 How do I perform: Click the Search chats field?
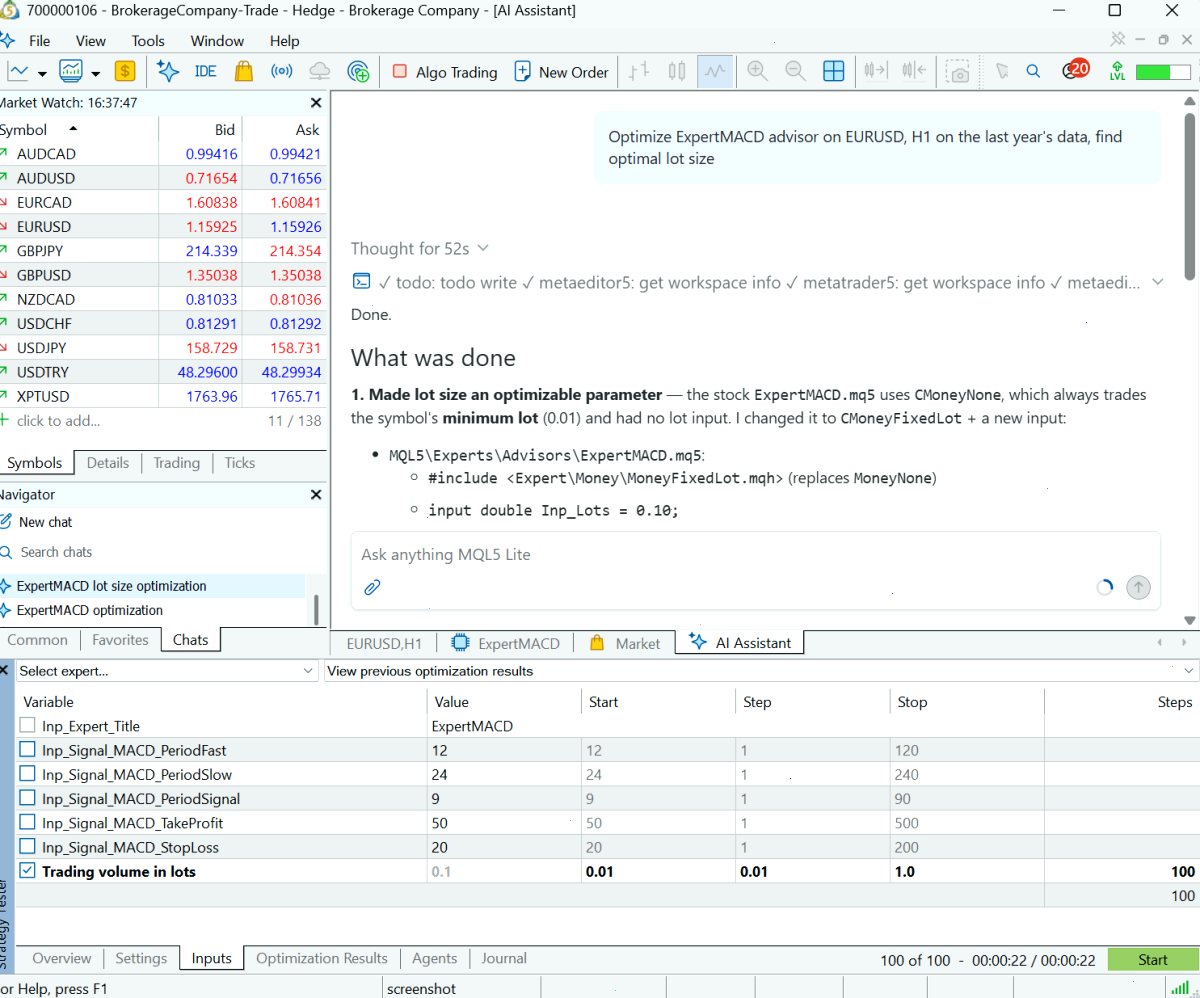point(56,552)
